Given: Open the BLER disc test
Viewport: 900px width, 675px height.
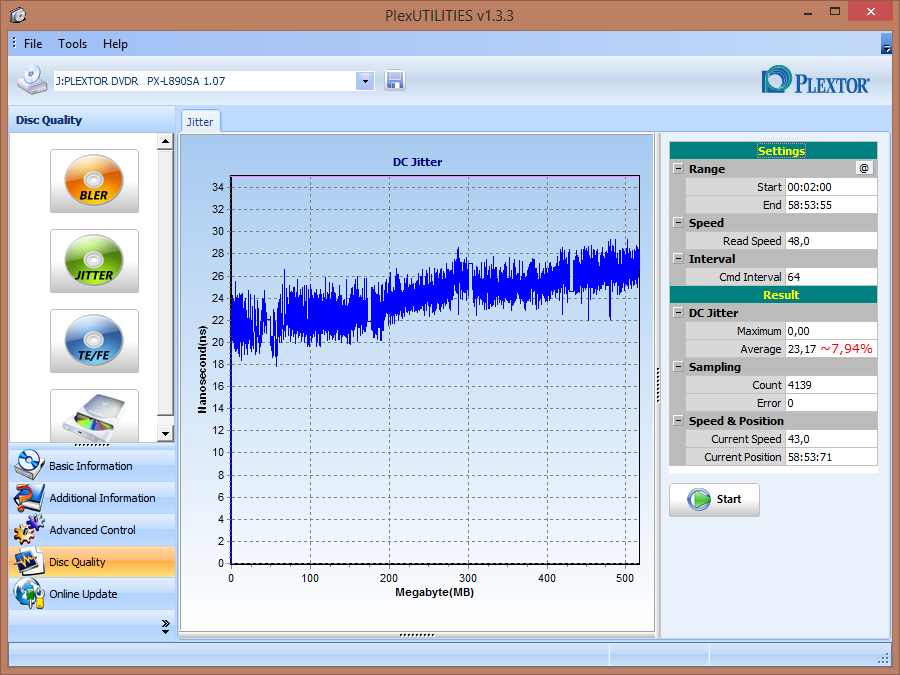Looking at the screenshot, I should coord(94,181).
